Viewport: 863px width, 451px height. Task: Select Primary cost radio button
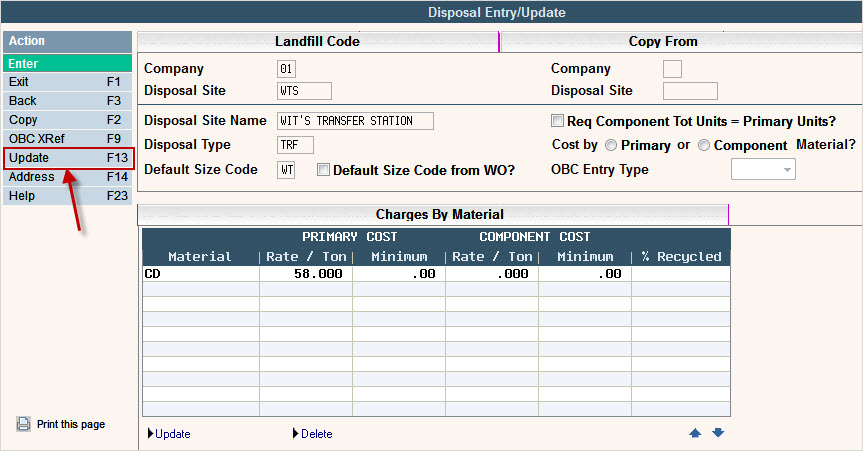pyautogui.click(x=611, y=145)
